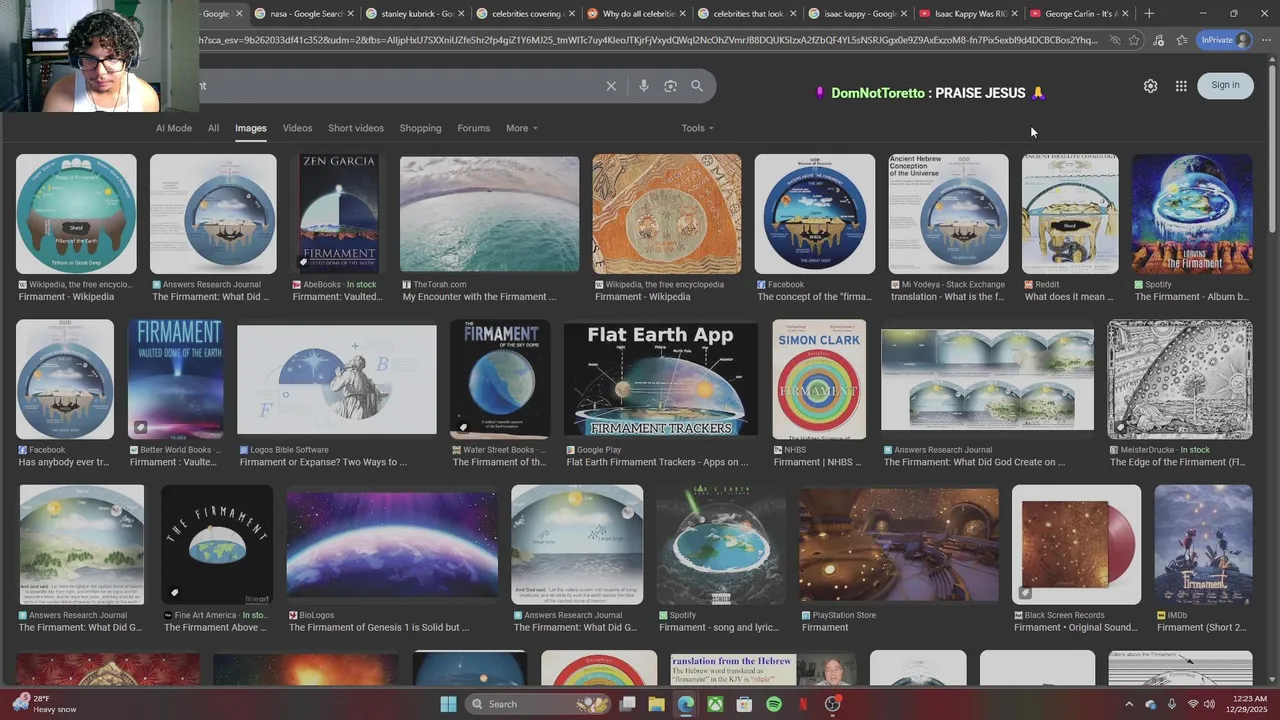The image size is (1280, 720).
Task: Open the Windows Start menu
Action: 448,704
